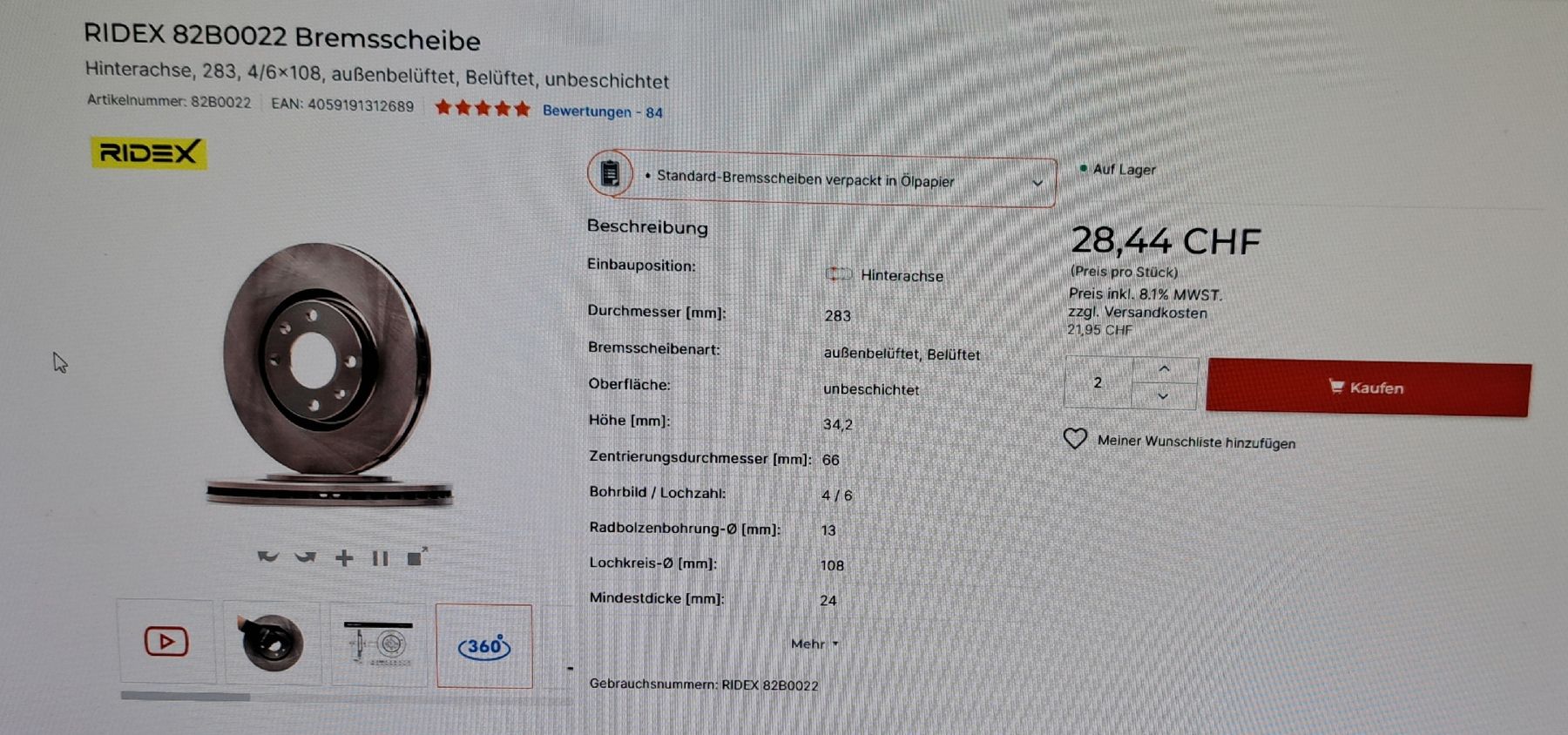Open Bewertungen - 84 reviews link
The height and width of the screenshot is (735, 1568).
click(603, 111)
